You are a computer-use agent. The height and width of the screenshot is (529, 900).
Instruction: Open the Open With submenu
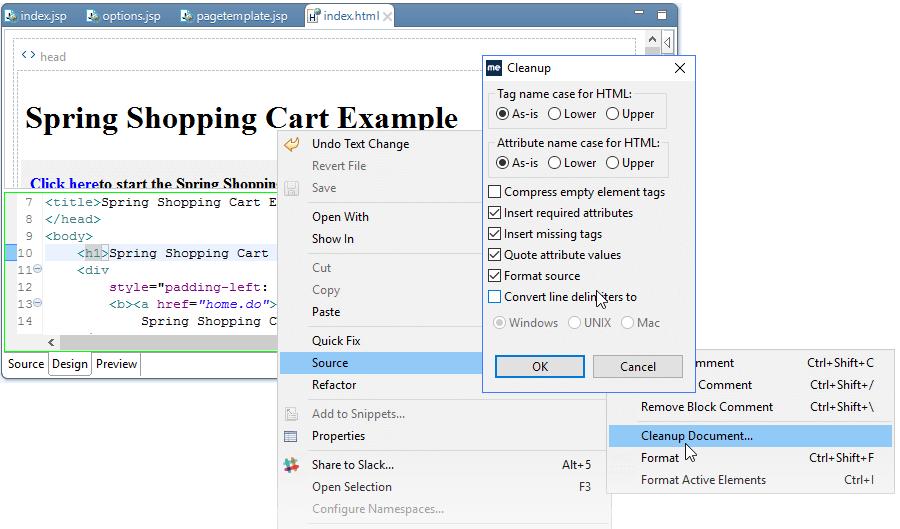pyautogui.click(x=340, y=217)
